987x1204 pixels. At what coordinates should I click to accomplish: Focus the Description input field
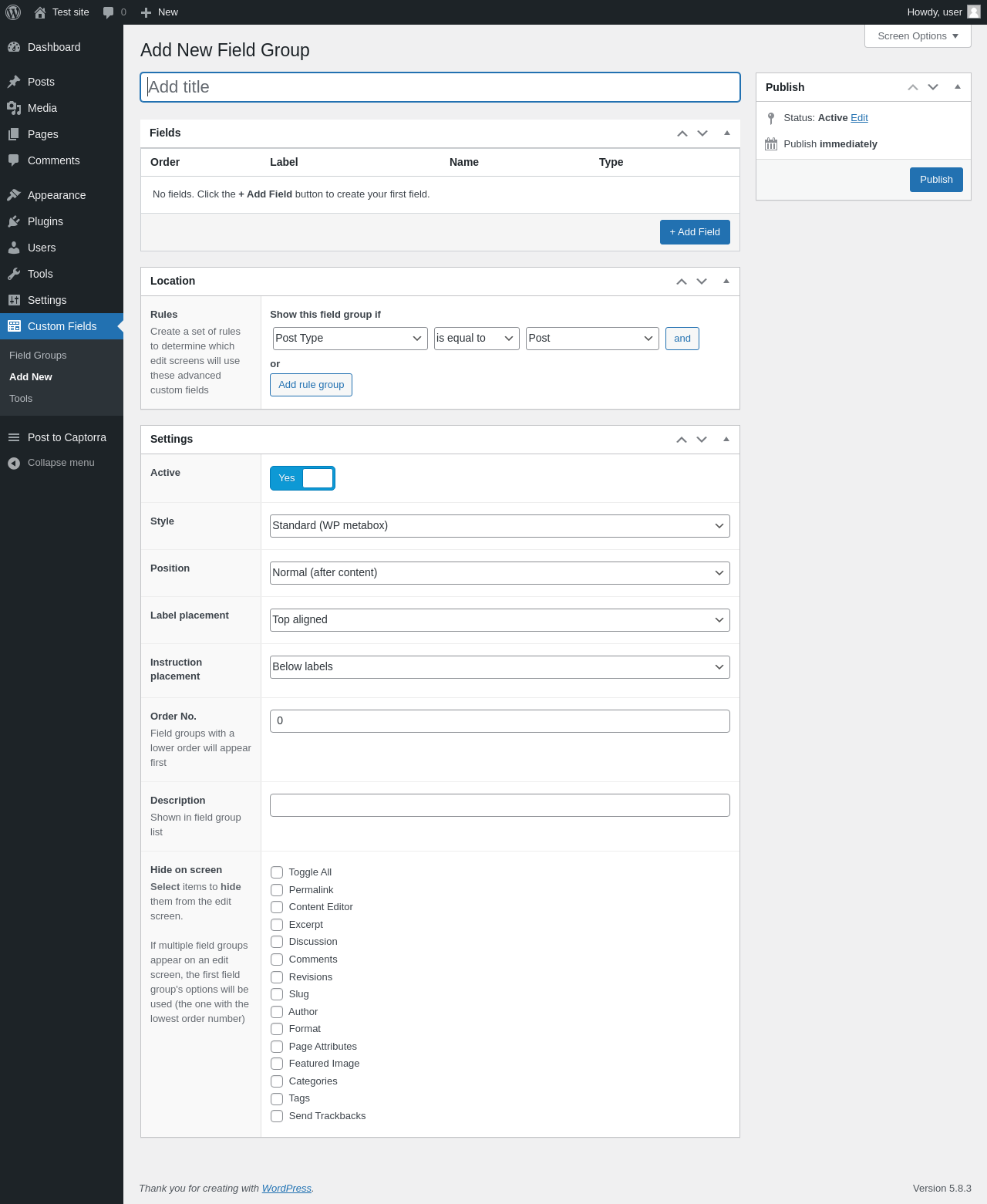tap(500, 805)
